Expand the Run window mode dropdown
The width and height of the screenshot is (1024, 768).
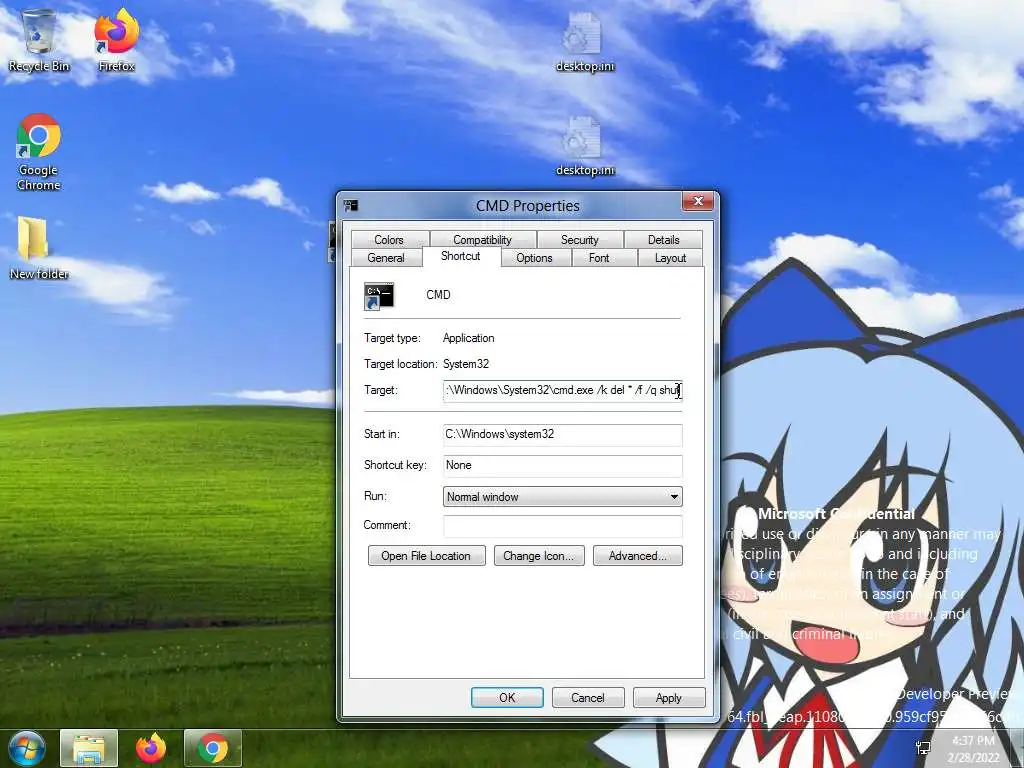[x=562, y=497]
